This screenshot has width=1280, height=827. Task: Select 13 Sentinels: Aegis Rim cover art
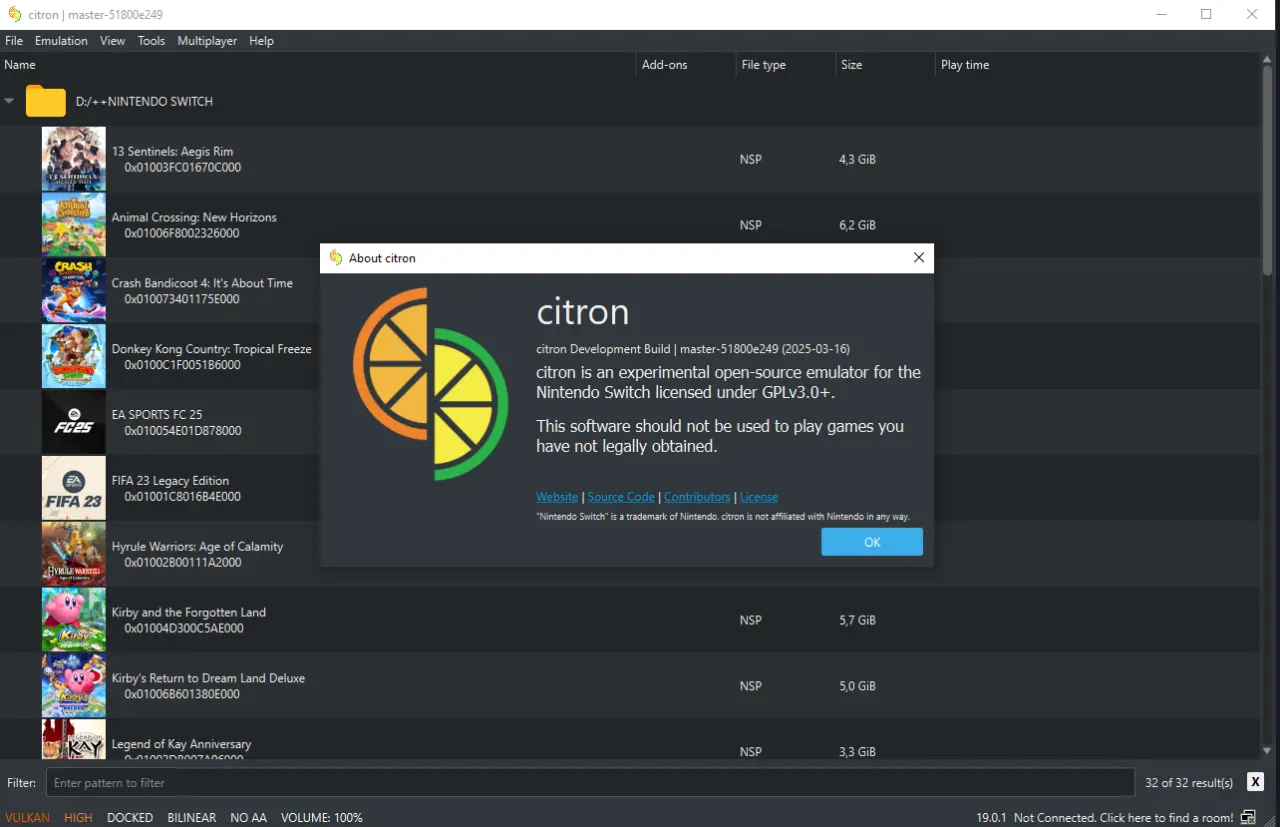pyautogui.click(x=74, y=159)
